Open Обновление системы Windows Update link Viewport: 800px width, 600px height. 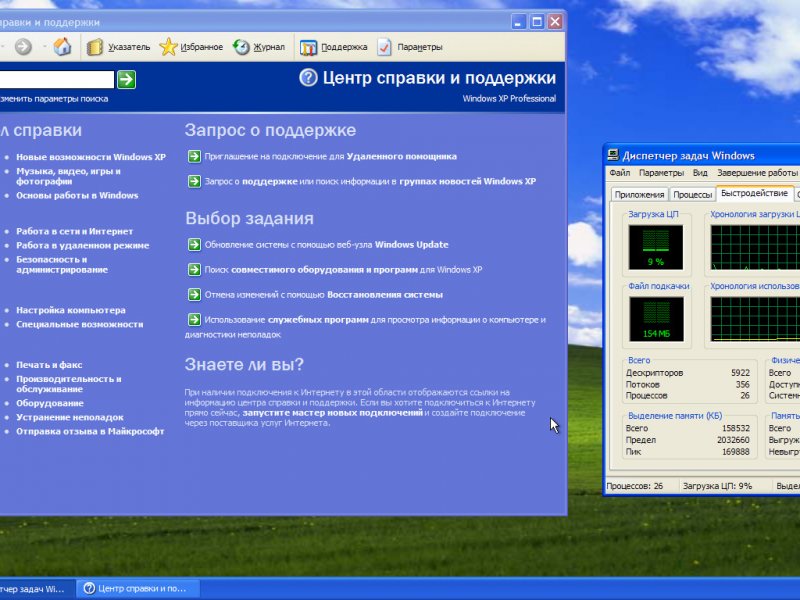(x=327, y=245)
